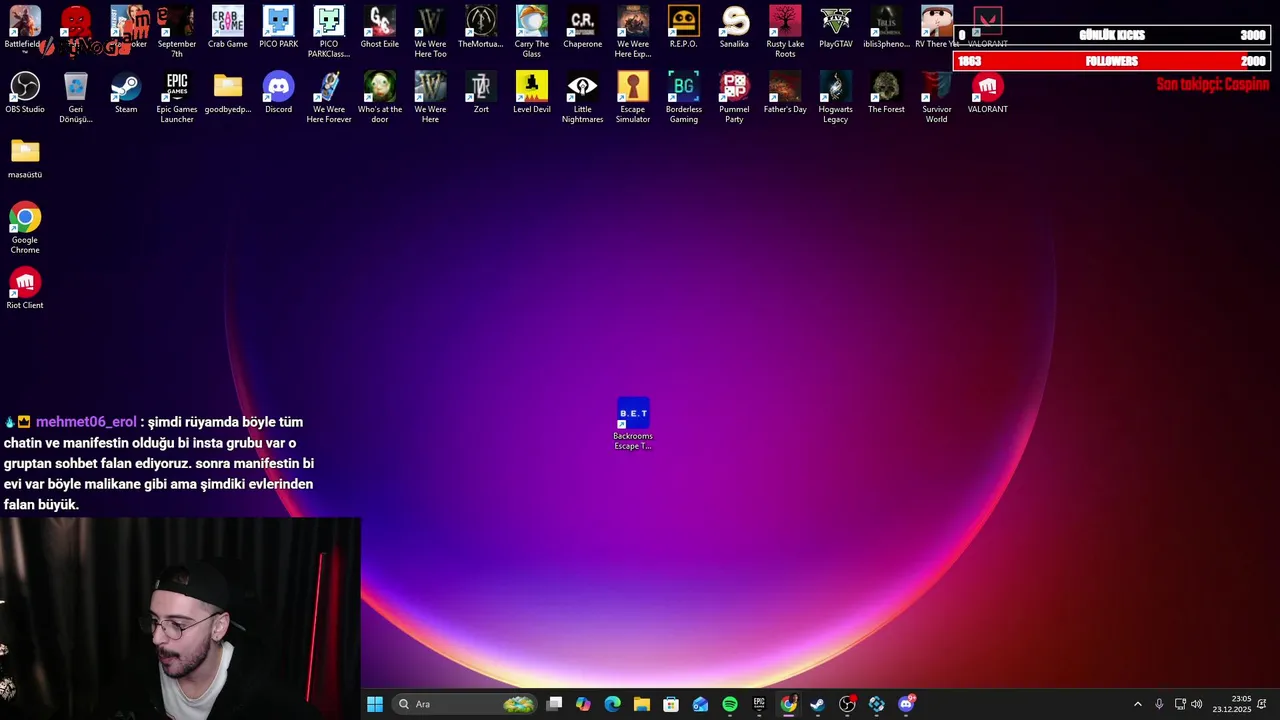Select the Steam desktop shortcut
This screenshot has height=720, width=1280.
pyautogui.click(x=126, y=93)
